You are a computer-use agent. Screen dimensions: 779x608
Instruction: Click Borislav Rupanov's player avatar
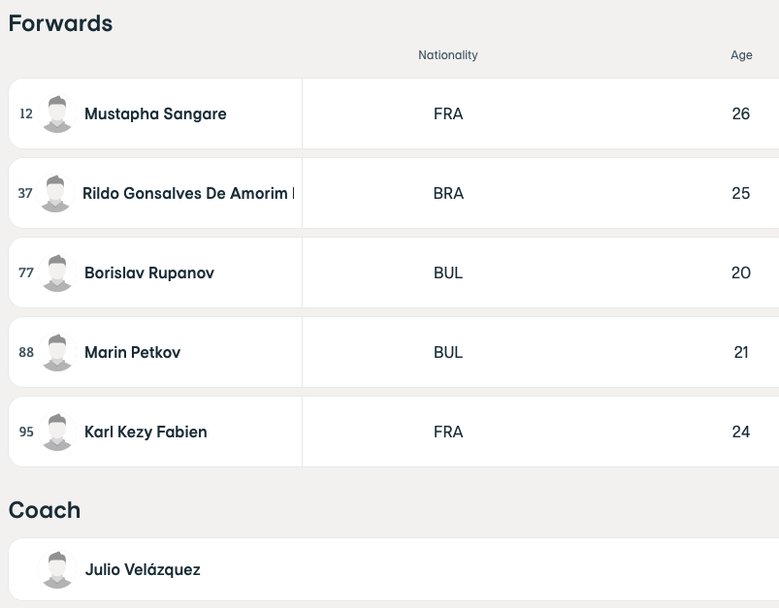click(57, 273)
